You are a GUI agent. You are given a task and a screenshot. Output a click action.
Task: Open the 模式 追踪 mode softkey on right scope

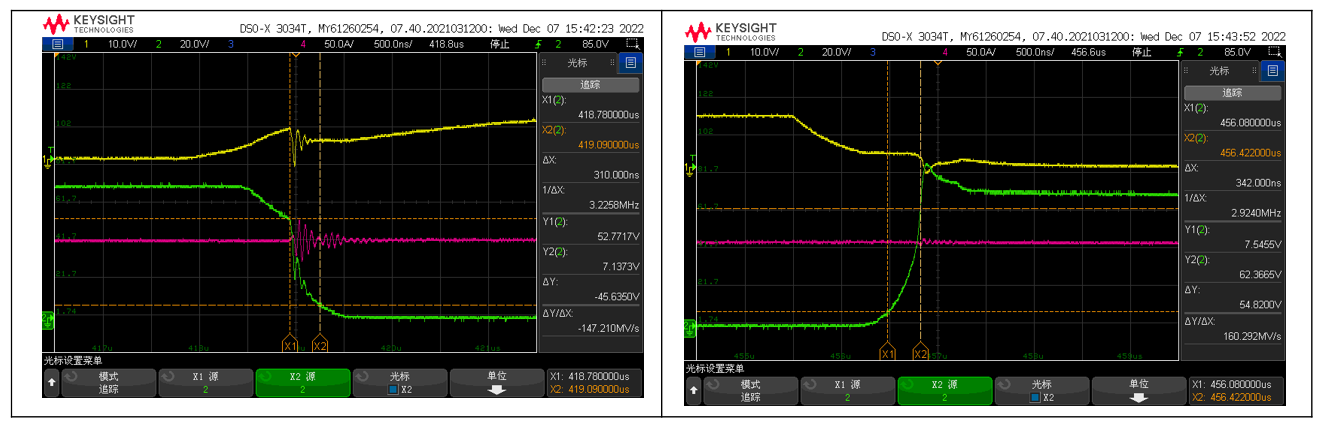pyautogui.click(x=750, y=390)
